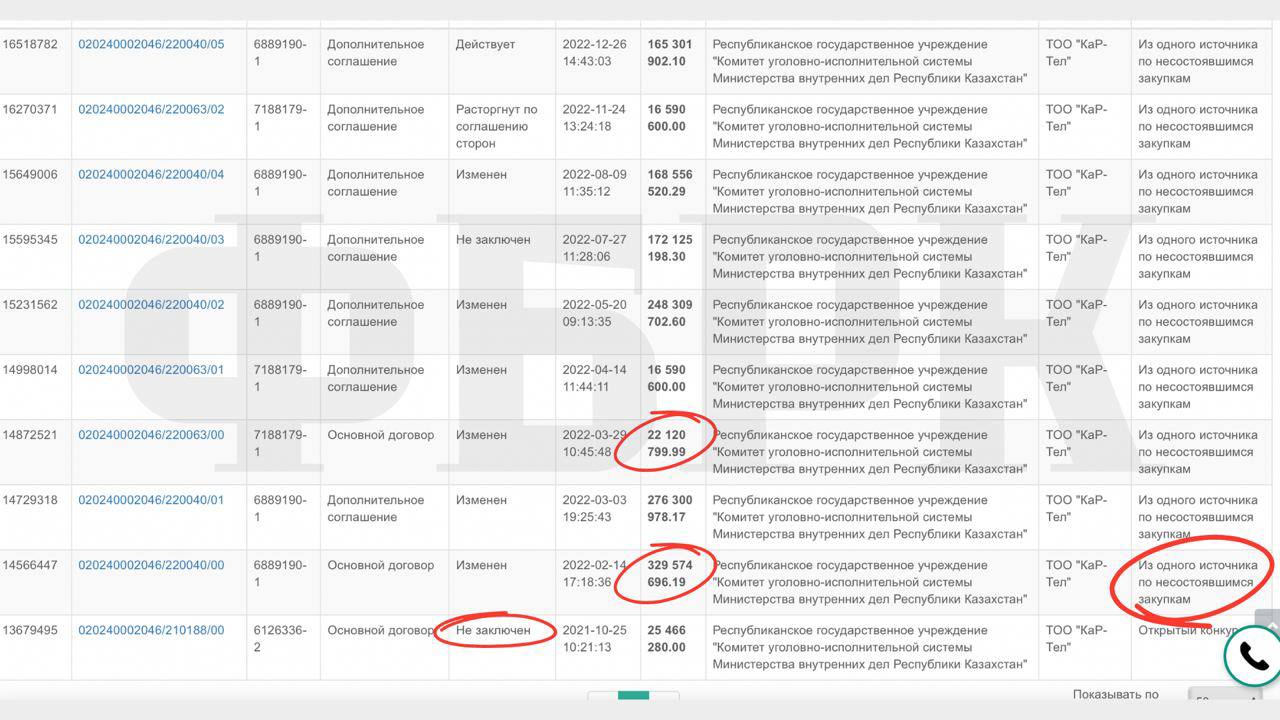Click date 2022-03-29 10:45:48
The height and width of the screenshot is (720, 1280).
pos(595,444)
